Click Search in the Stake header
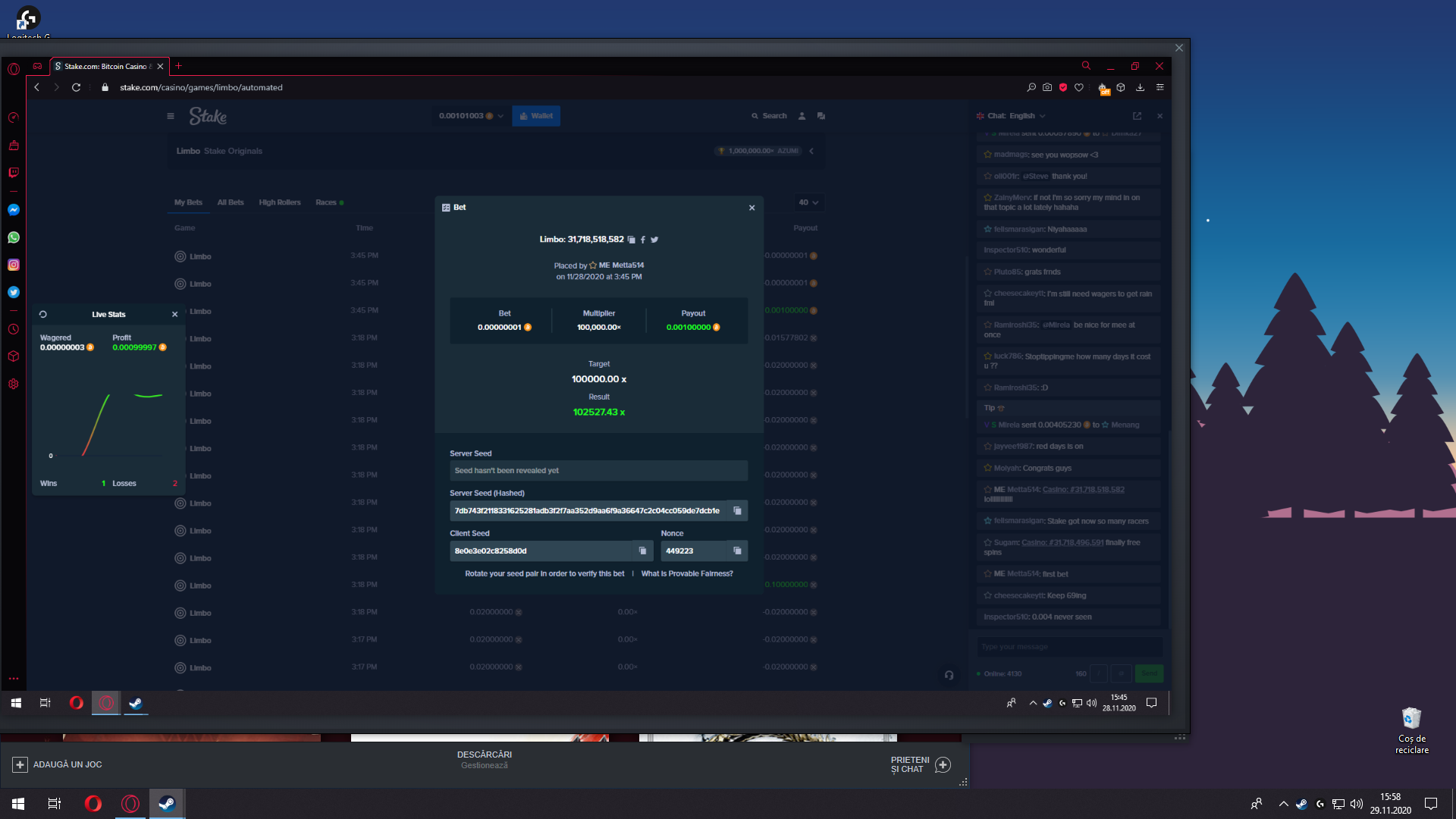This screenshot has height=819, width=1456. click(x=769, y=116)
